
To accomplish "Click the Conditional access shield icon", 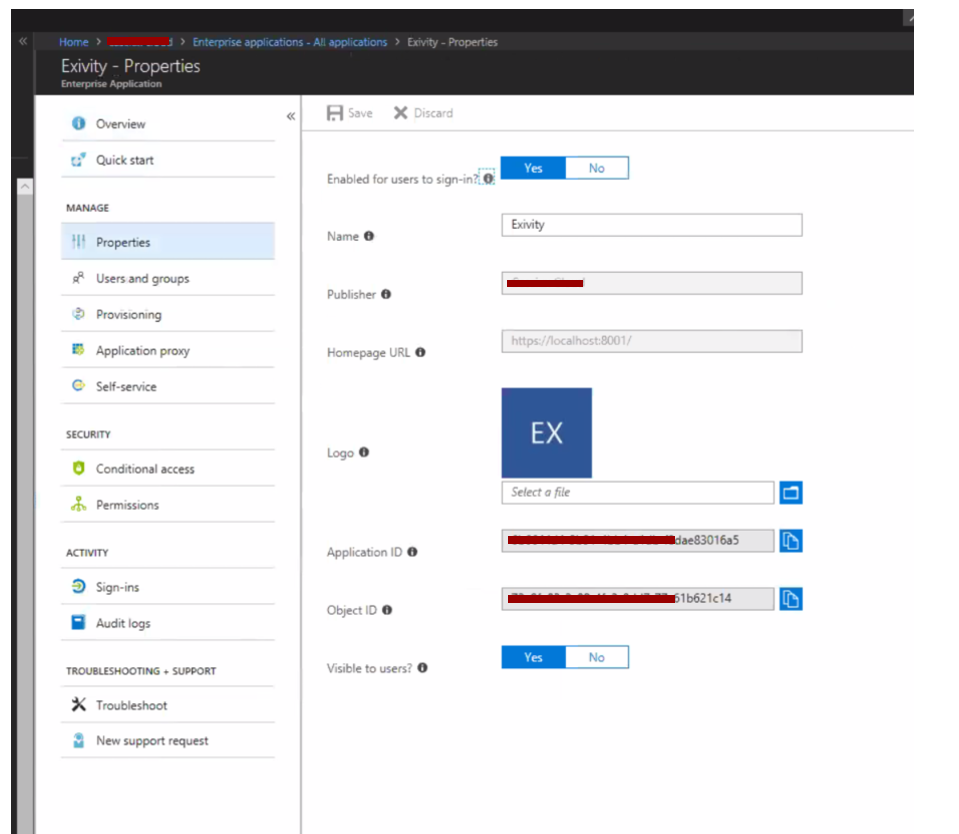I will tap(79, 468).
